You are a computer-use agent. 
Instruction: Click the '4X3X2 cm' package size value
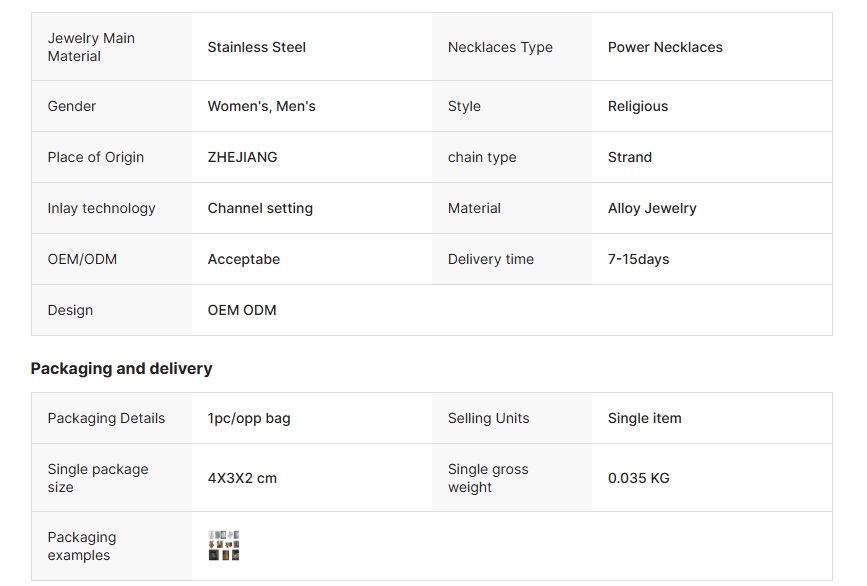pos(242,478)
